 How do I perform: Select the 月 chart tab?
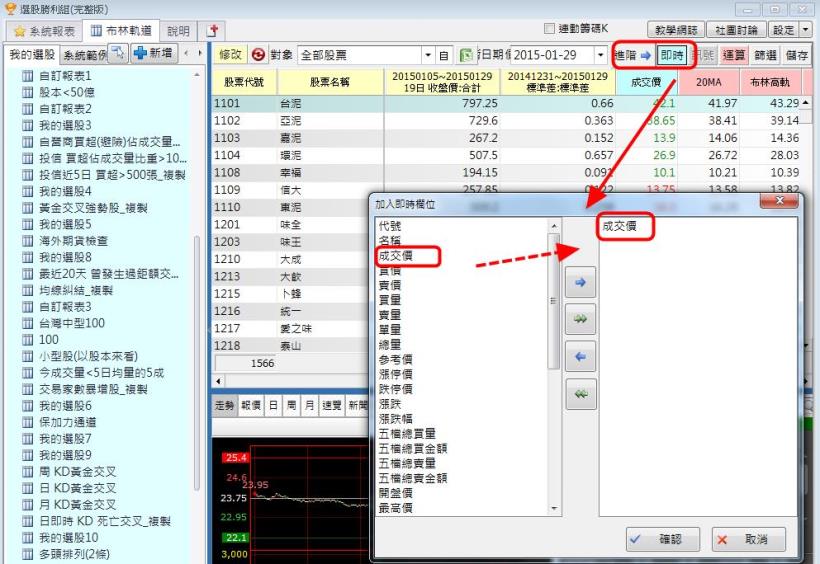310,405
